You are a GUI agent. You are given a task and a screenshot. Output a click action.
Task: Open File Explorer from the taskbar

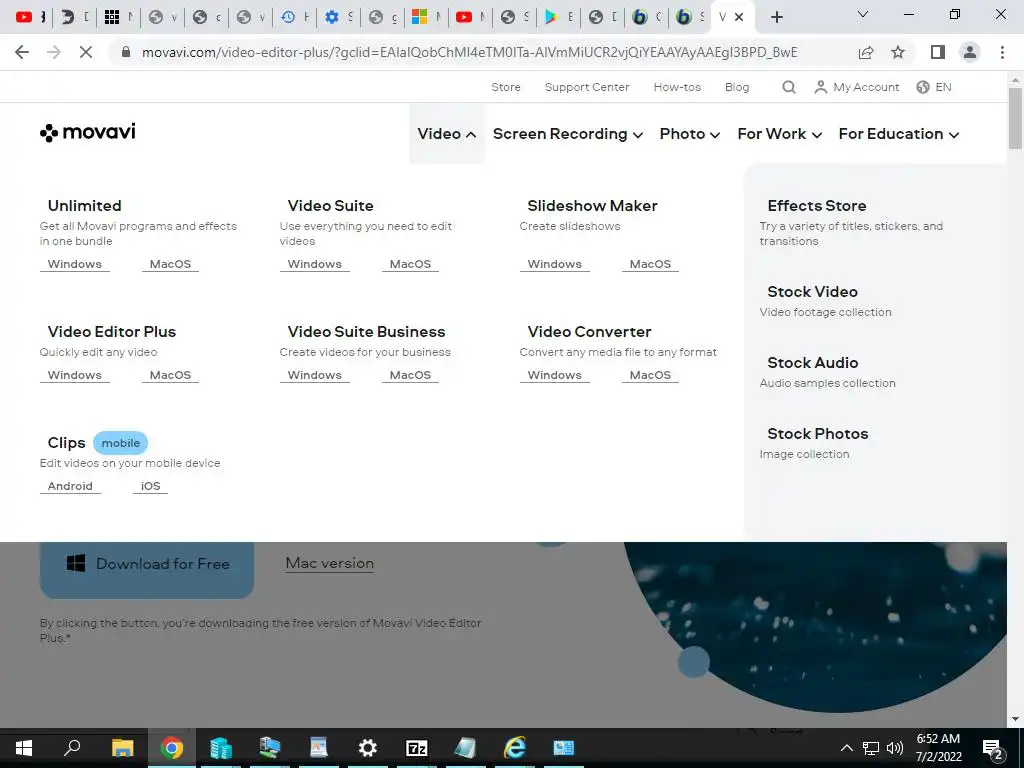[x=122, y=748]
